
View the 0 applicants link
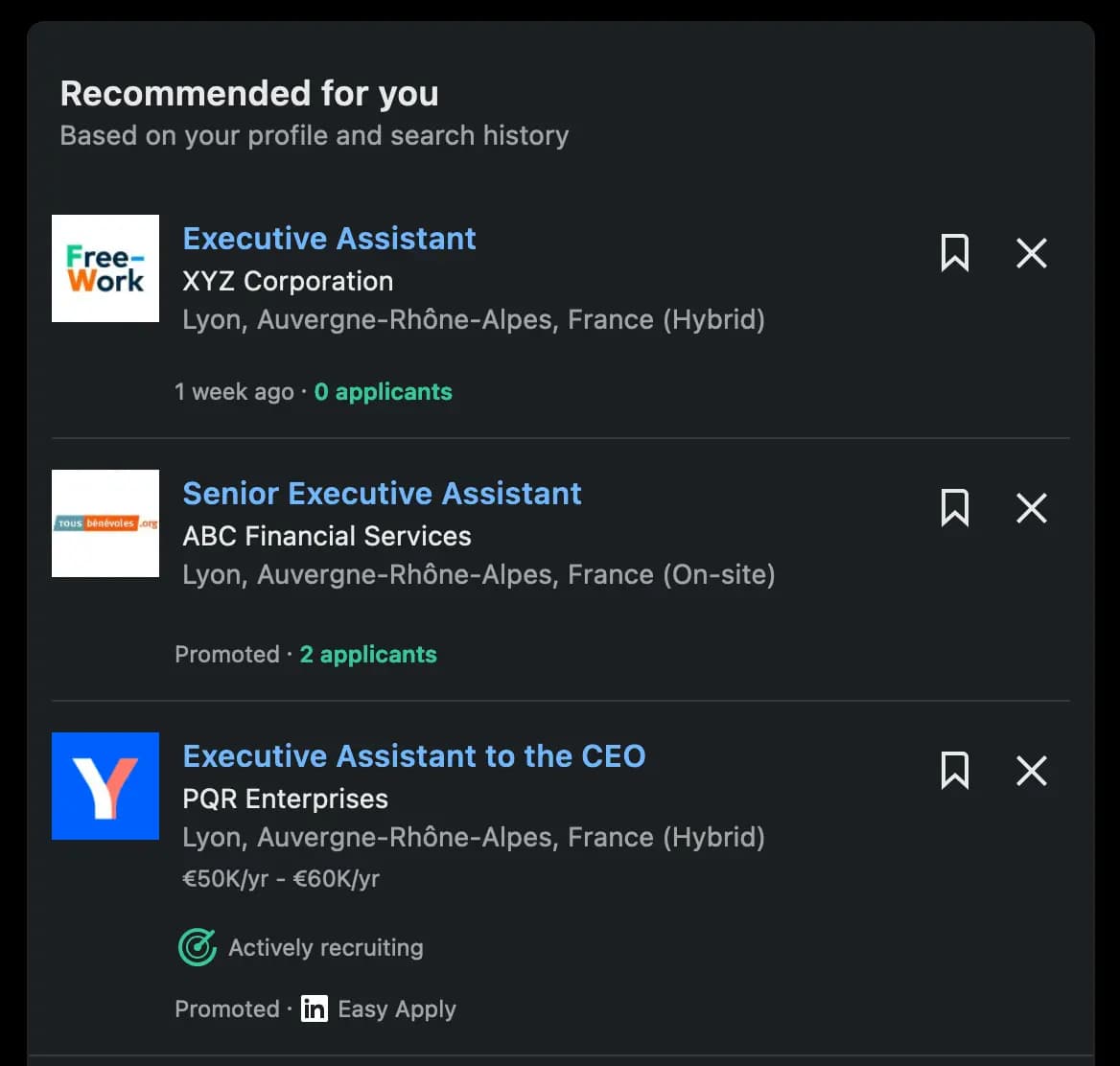[x=383, y=391]
